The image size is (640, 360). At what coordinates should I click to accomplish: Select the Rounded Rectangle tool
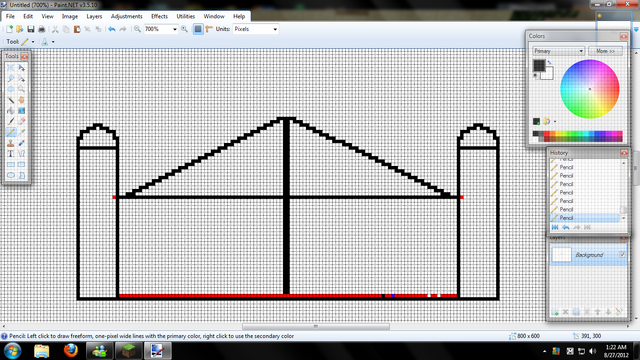[x=21, y=164]
